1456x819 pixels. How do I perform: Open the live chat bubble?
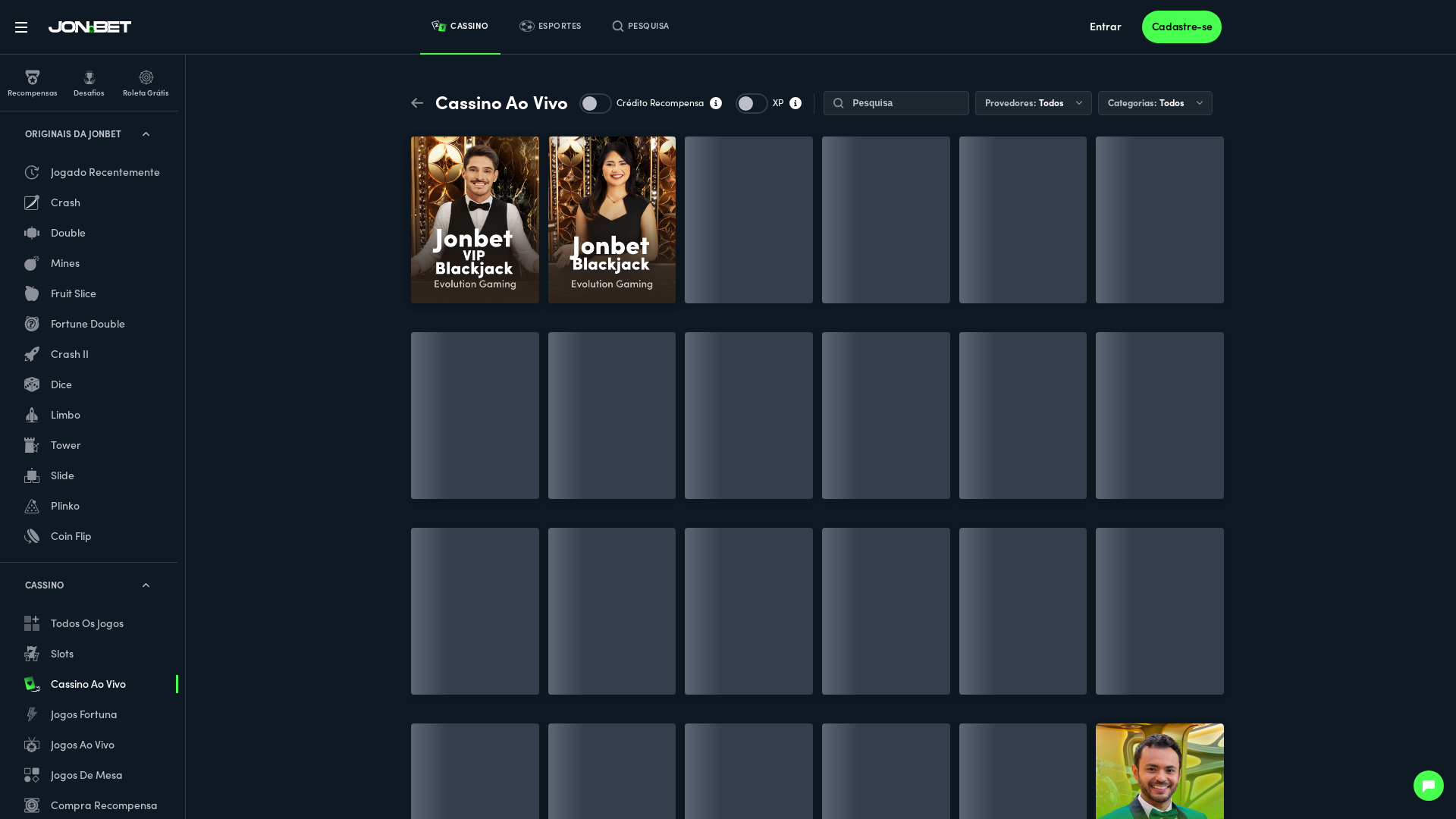coord(1428,786)
